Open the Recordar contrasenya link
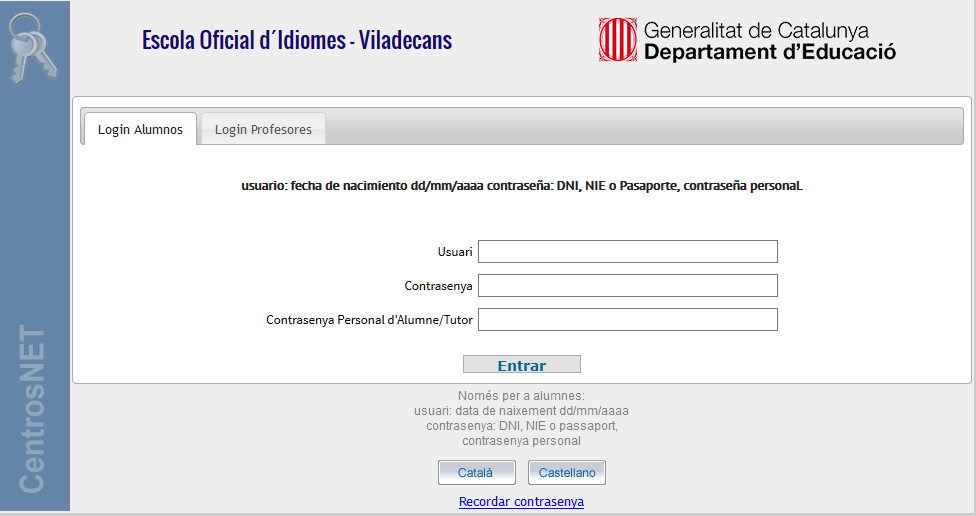Viewport: 976px width, 516px height. coord(521,502)
